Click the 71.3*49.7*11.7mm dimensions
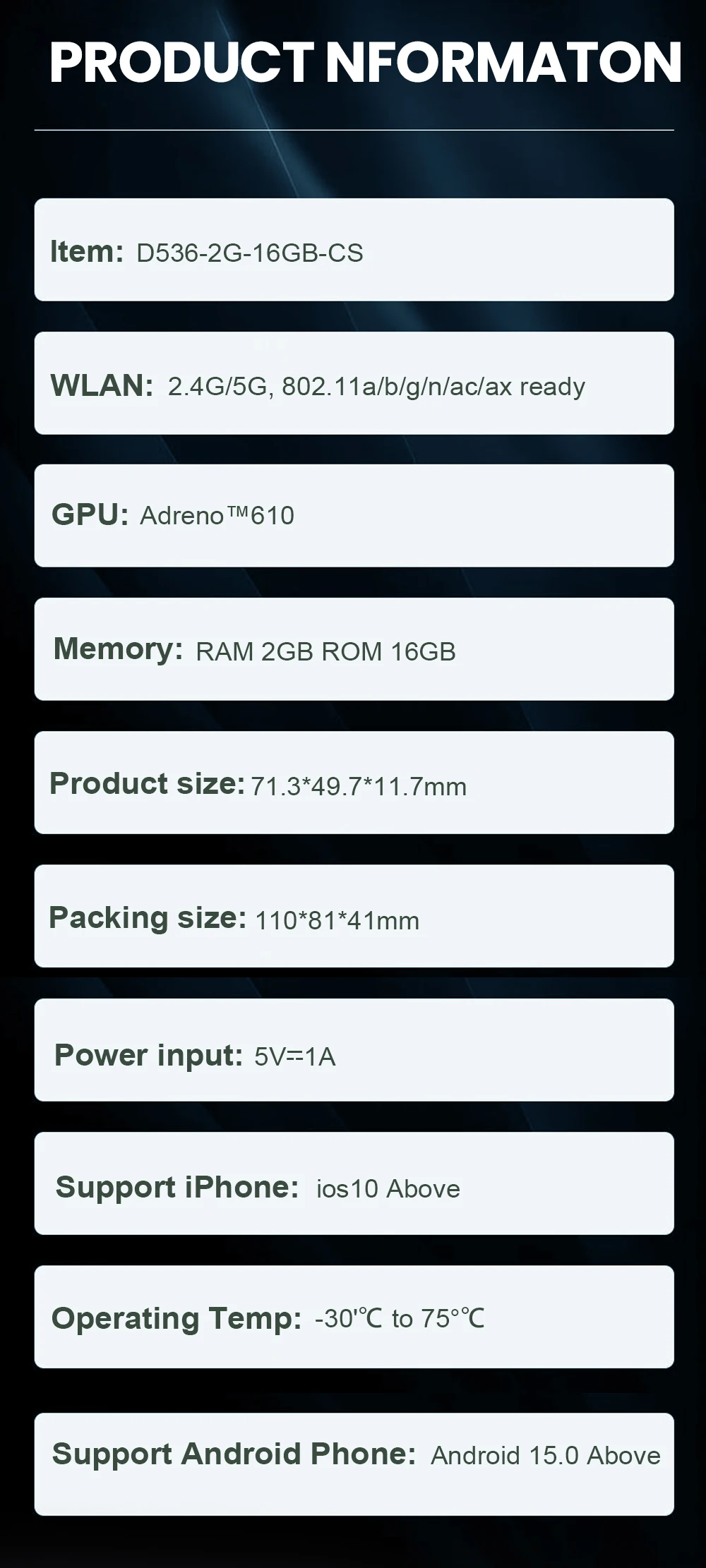The image size is (706, 1568). click(x=359, y=786)
